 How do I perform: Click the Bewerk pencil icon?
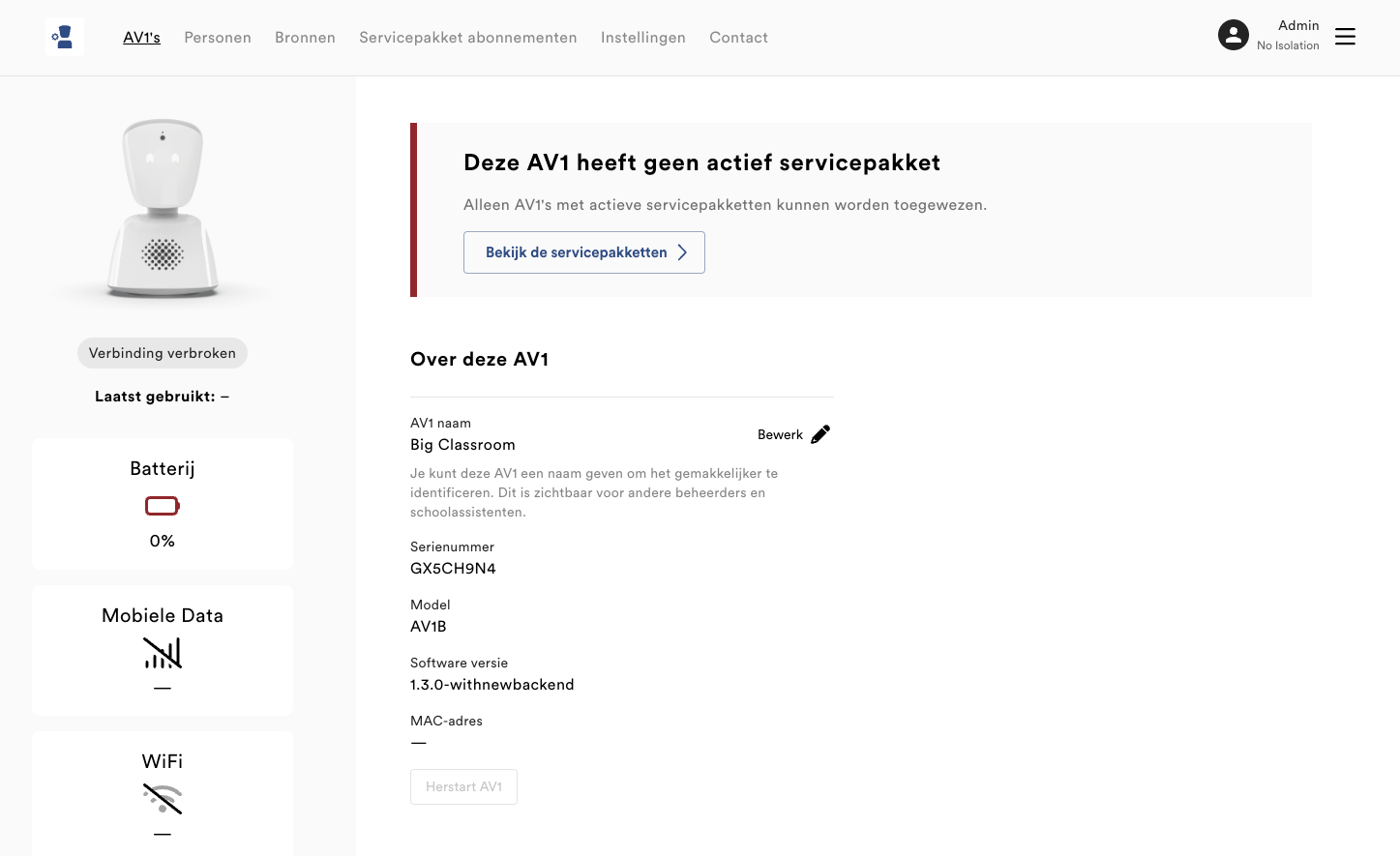tap(820, 434)
